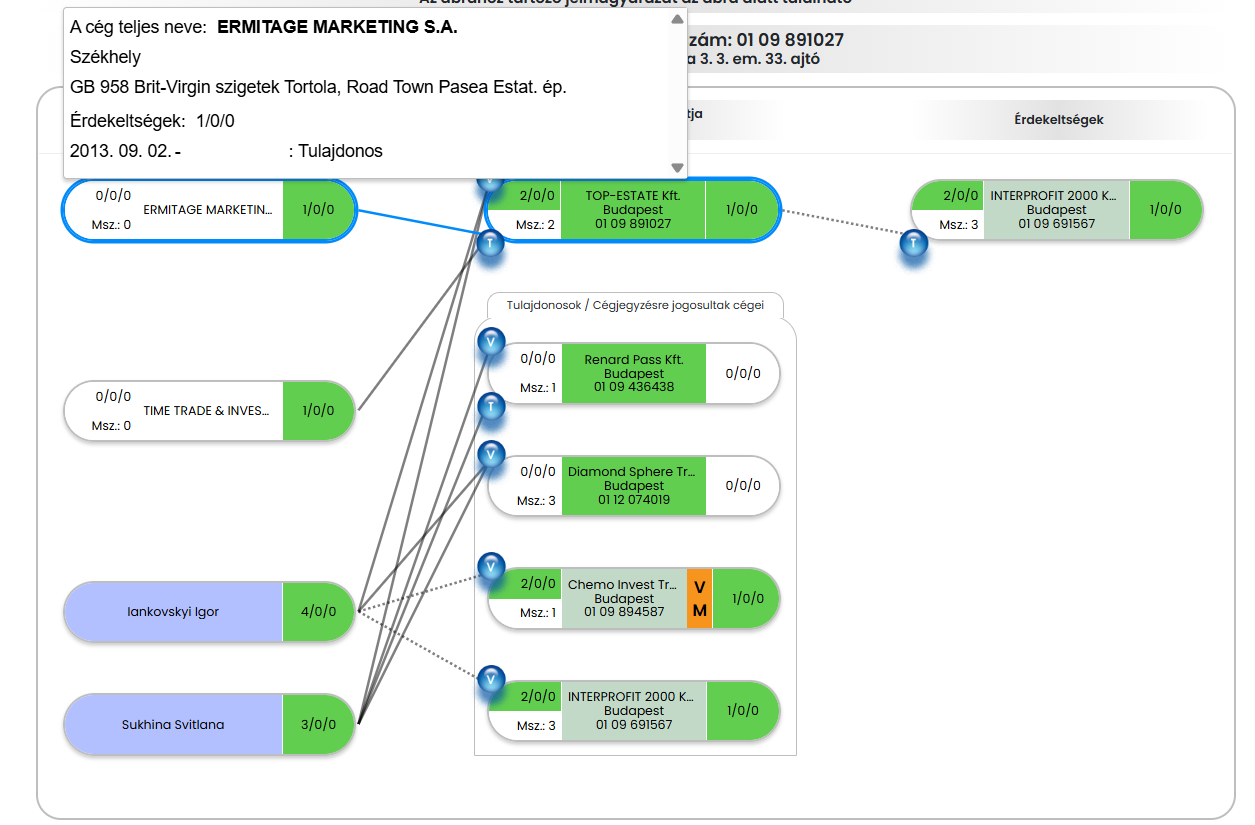Image resolution: width=1255 pixels, height=825 pixels.
Task: Click the T badge below Renard Pass Kft.
Action: click(x=490, y=406)
